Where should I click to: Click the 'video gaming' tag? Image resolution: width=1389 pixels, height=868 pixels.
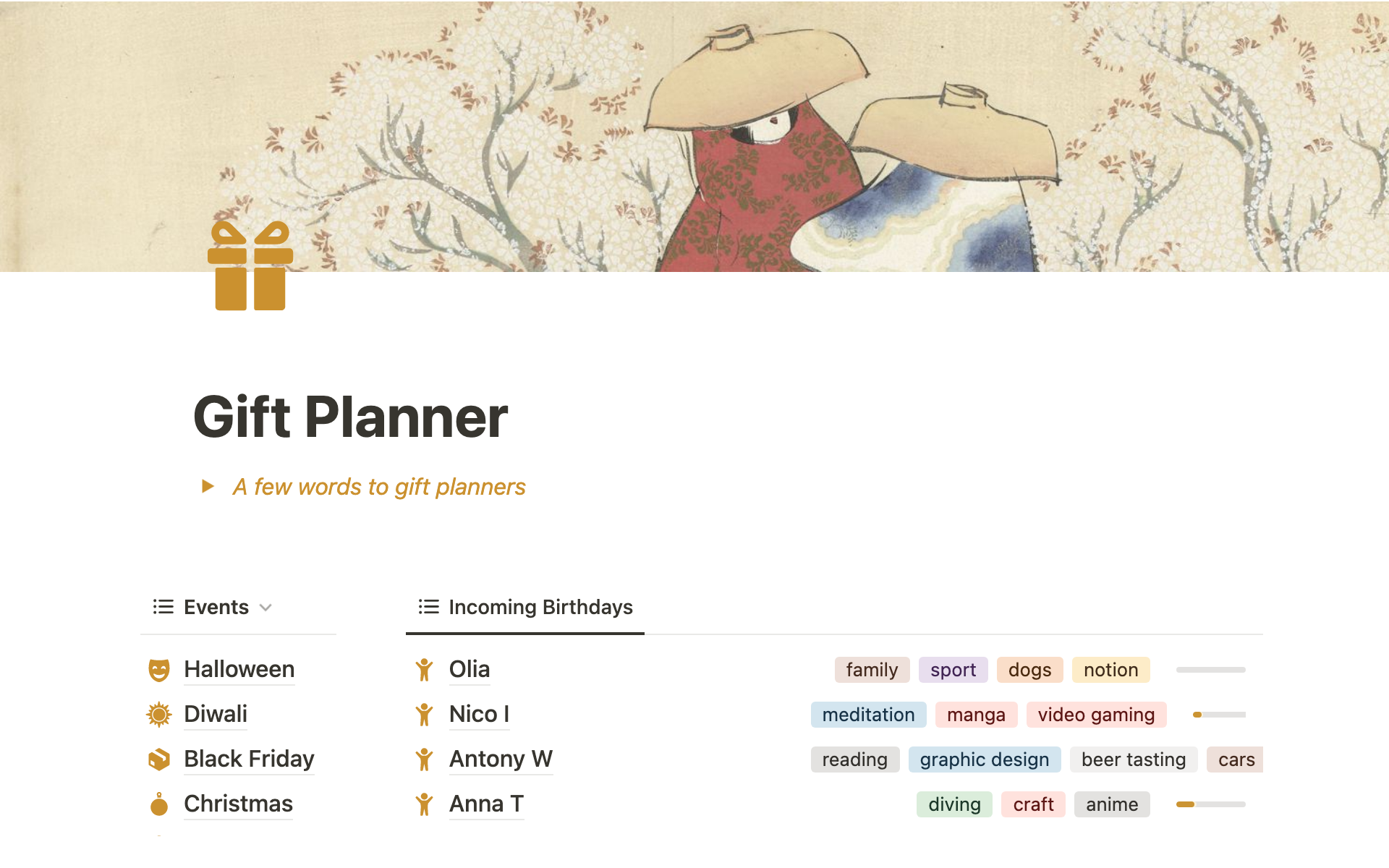click(1096, 715)
